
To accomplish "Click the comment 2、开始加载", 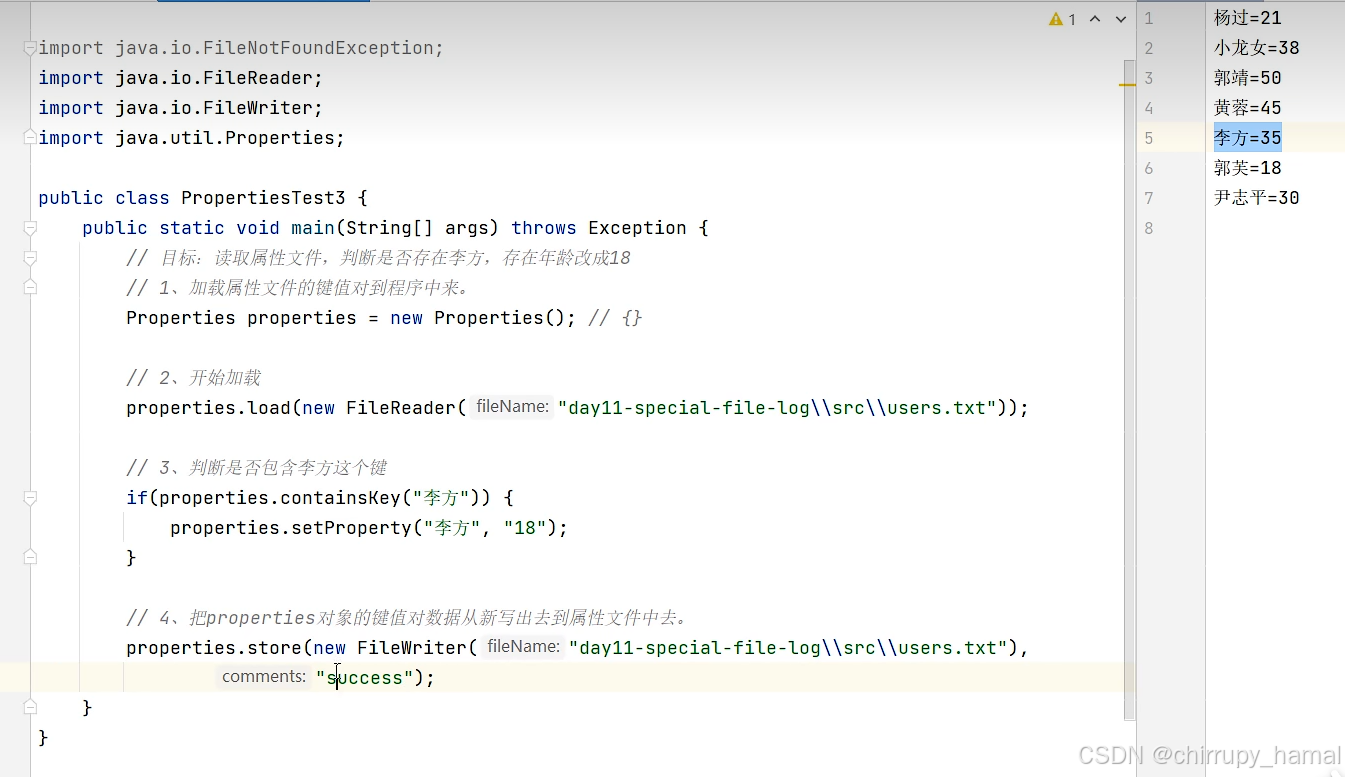I will tap(193, 378).
